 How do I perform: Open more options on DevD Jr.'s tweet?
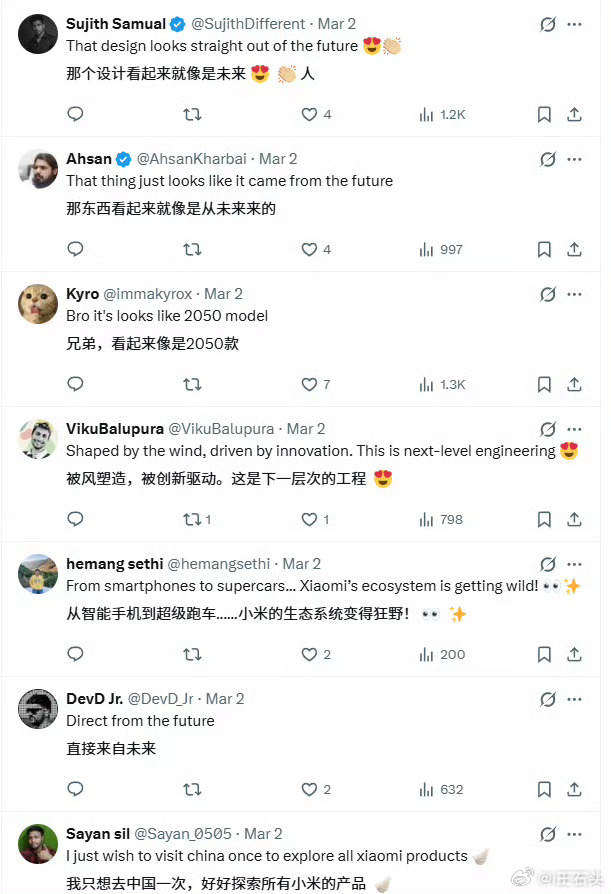(x=575, y=698)
